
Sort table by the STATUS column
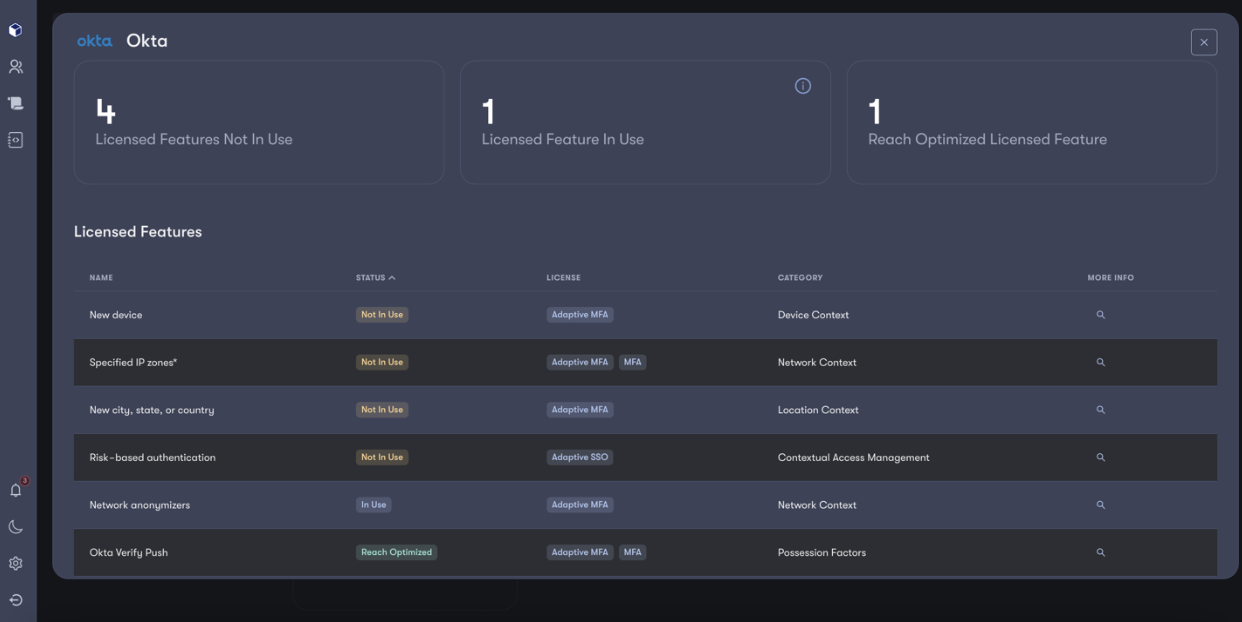(375, 278)
